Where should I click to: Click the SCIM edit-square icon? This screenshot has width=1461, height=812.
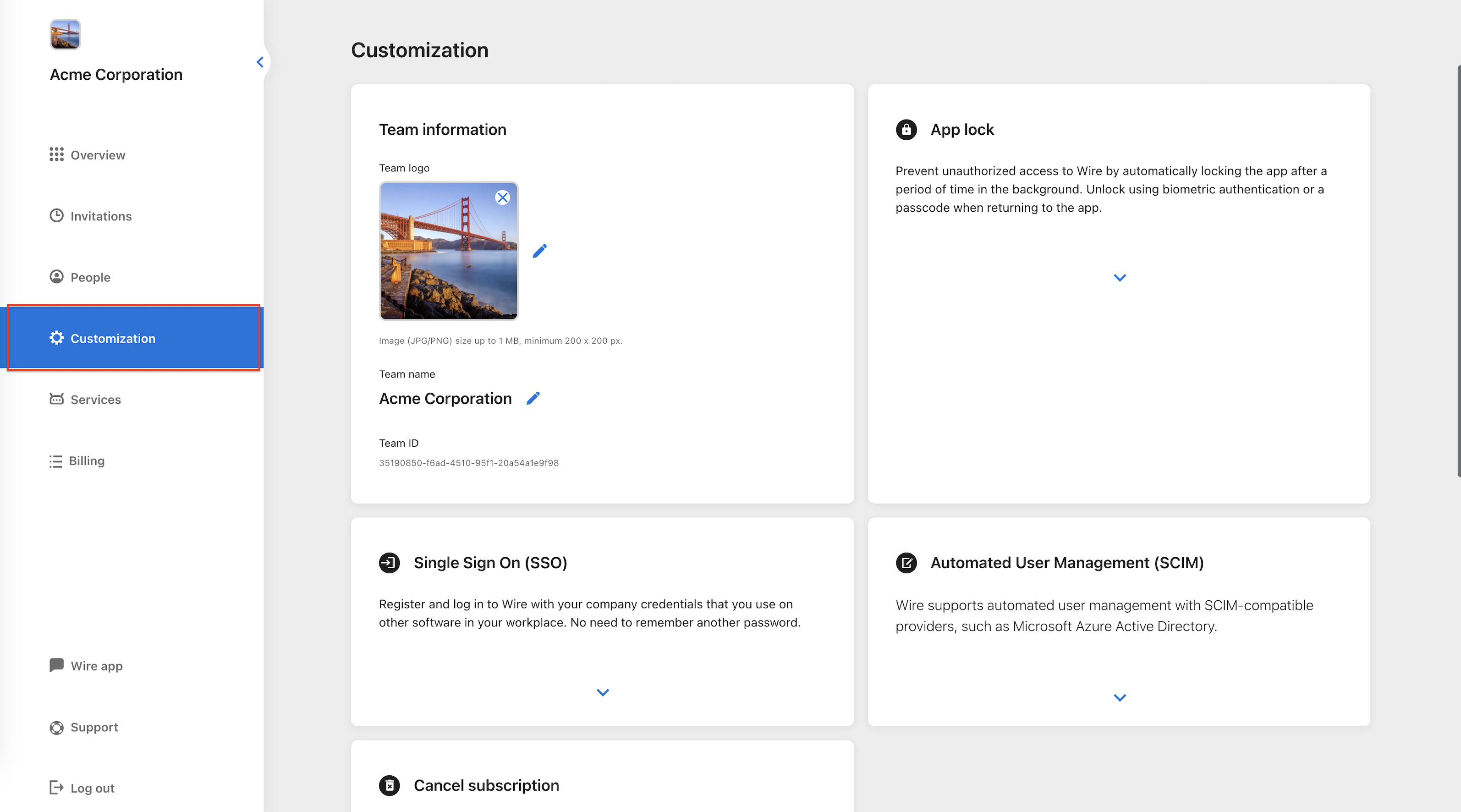[906, 563]
